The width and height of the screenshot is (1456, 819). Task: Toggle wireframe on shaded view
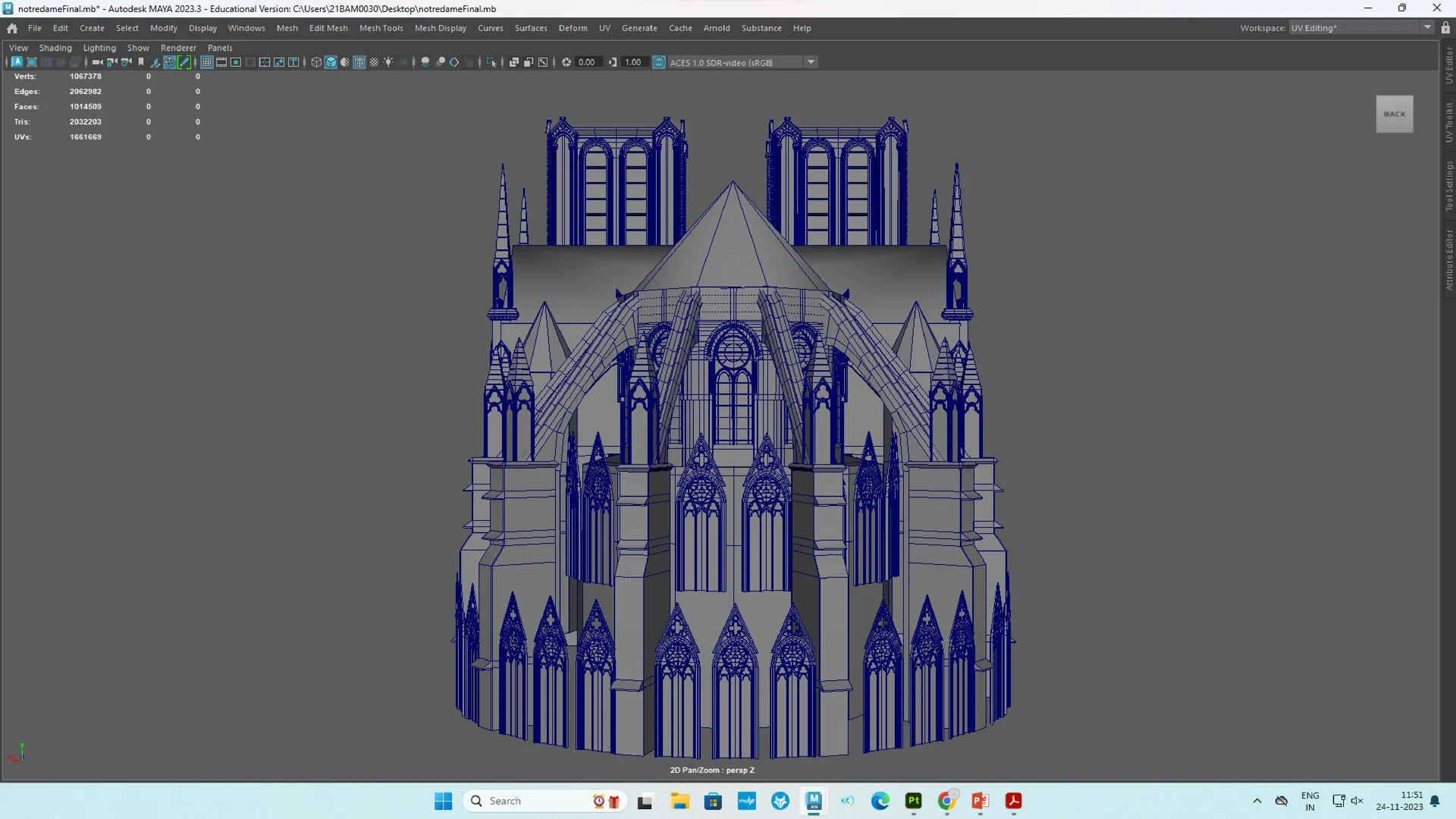click(344, 62)
